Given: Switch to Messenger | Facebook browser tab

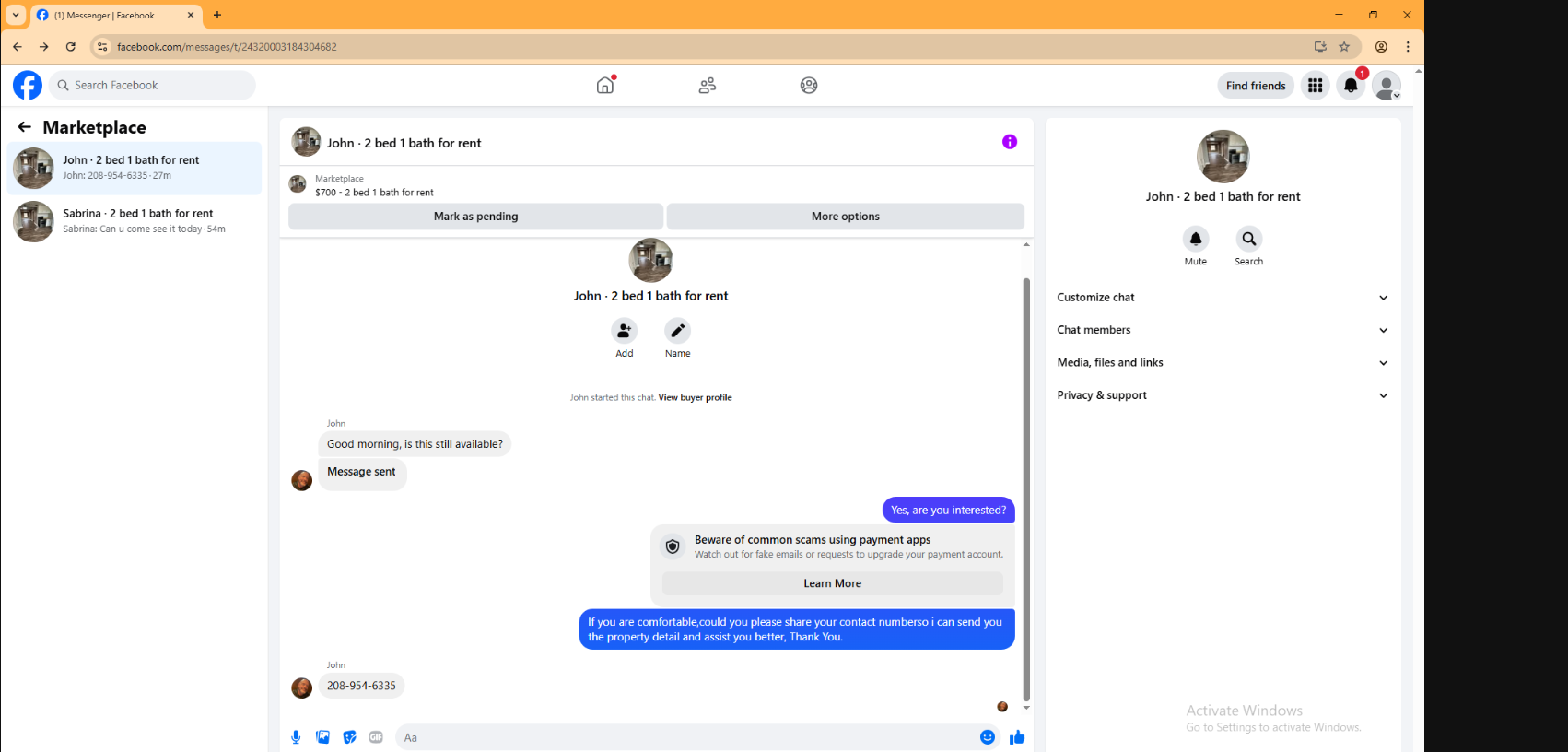Looking at the screenshot, I should click(x=115, y=16).
